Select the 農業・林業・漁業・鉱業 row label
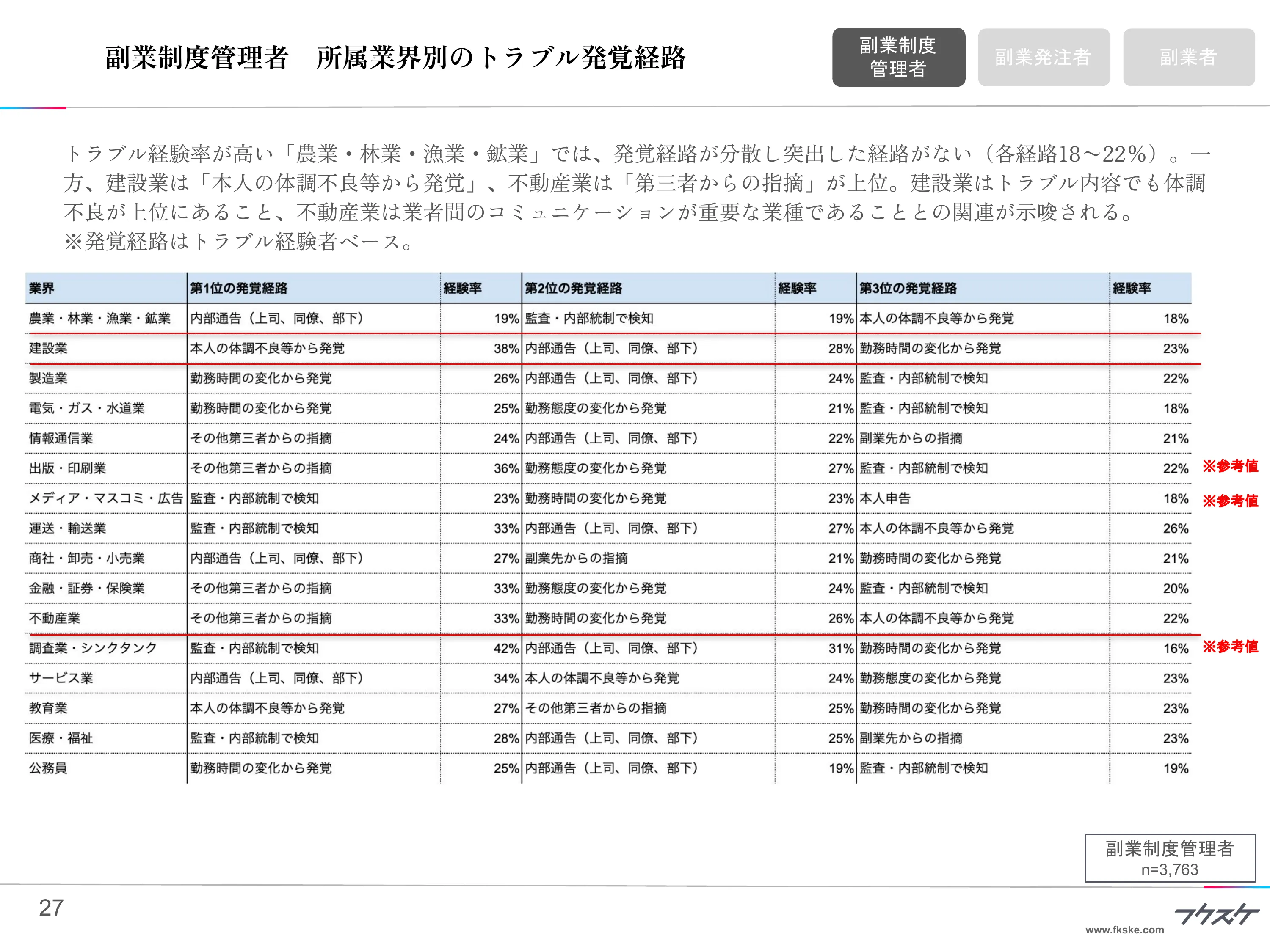 point(100,319)
